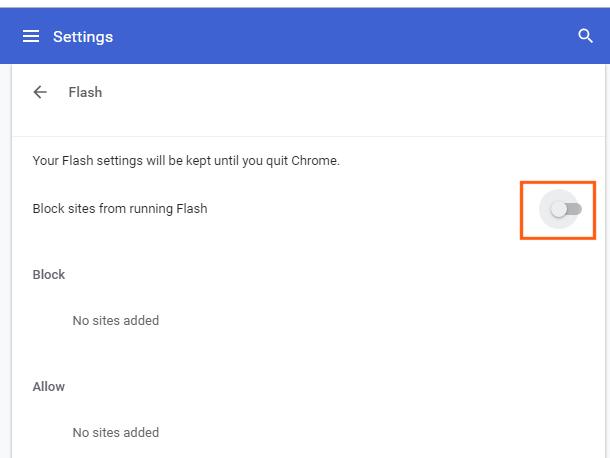This screenshot has height=458, width=610.
Task: Click the word Chrome in the notice
Action: click(x=315, y=161)
